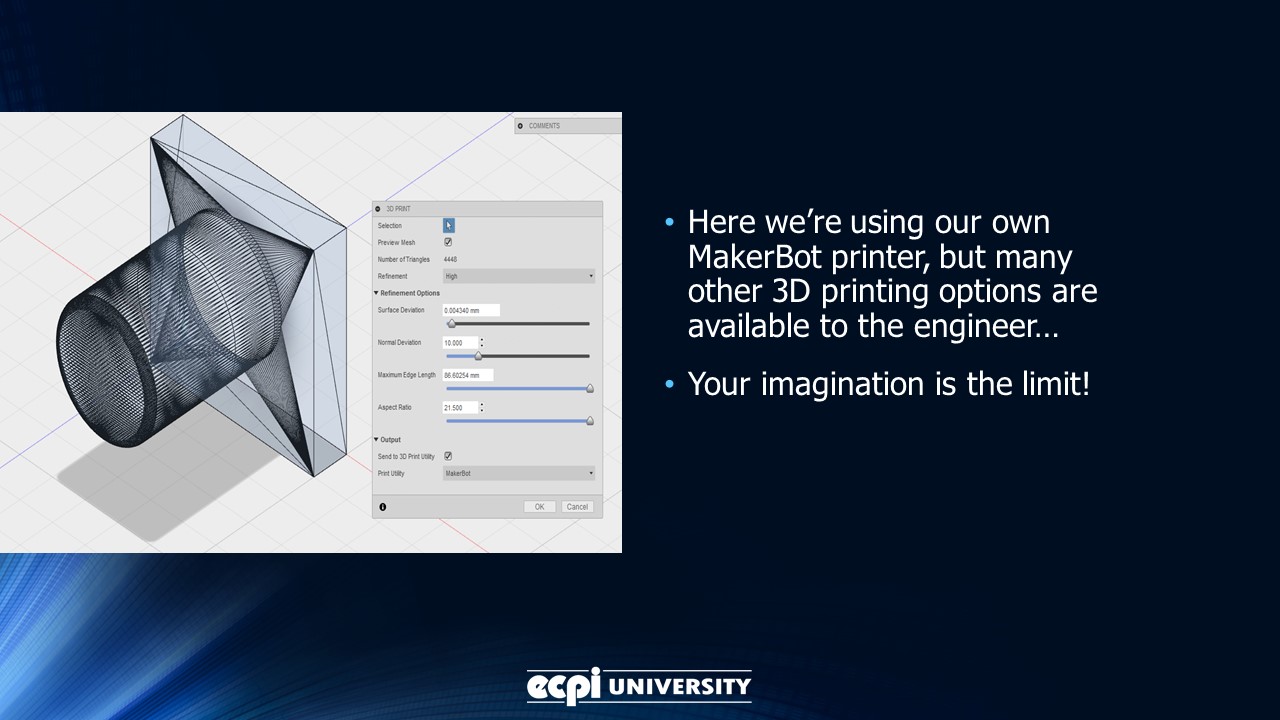This screenshot has height=720, width=1280.
Task: Click the ECPI University logo
Action: coord(640,687)
